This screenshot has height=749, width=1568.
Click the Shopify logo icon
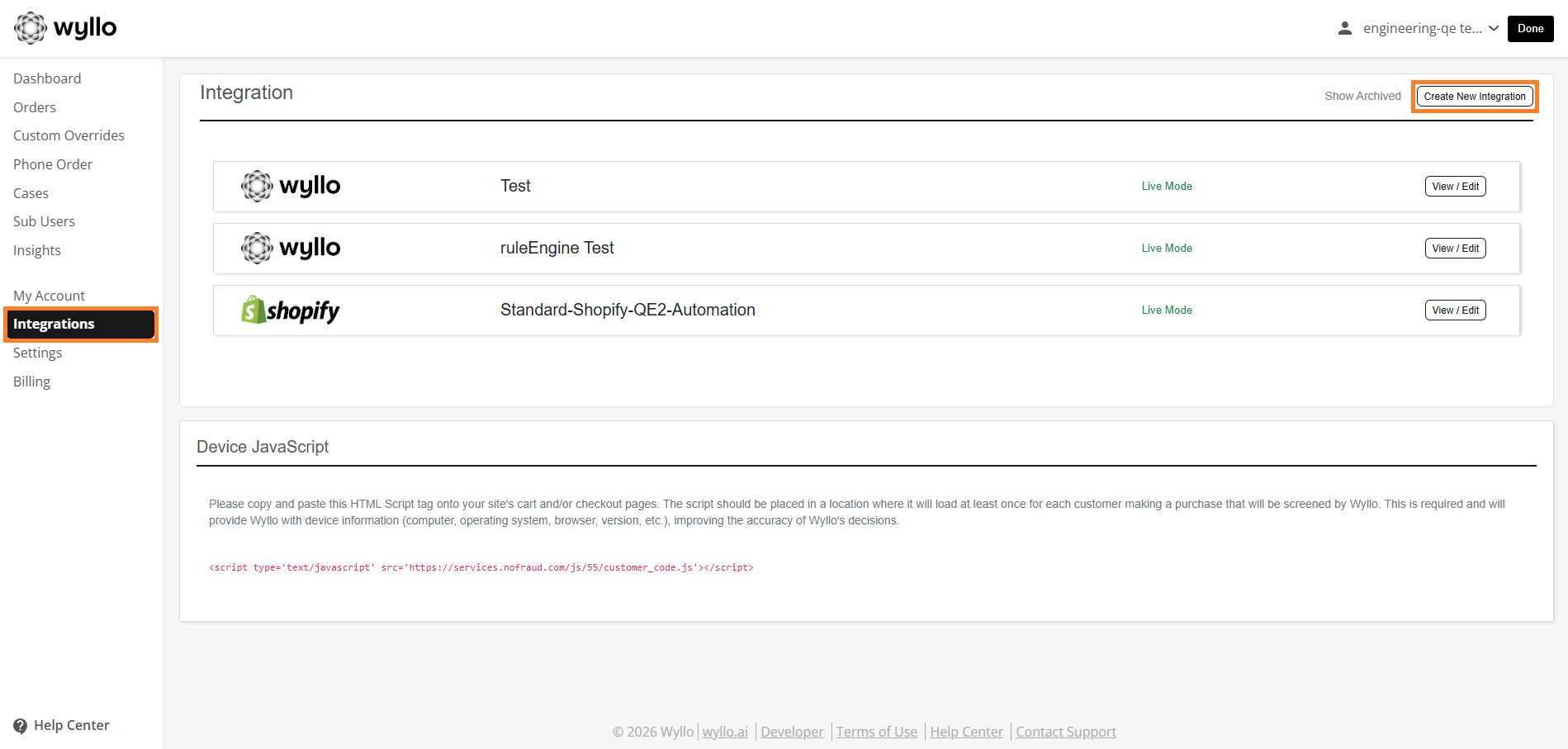click(x=290, y=310)
